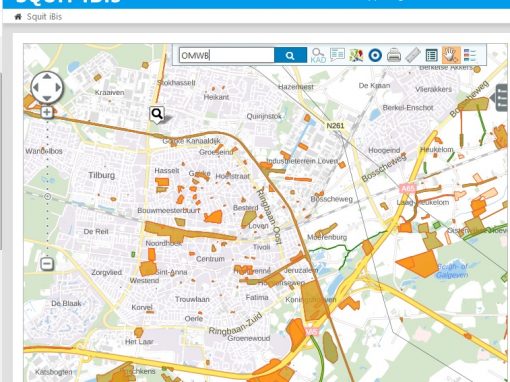
Task: Open the KAD cadastral search tool
Action: [318, 55]
